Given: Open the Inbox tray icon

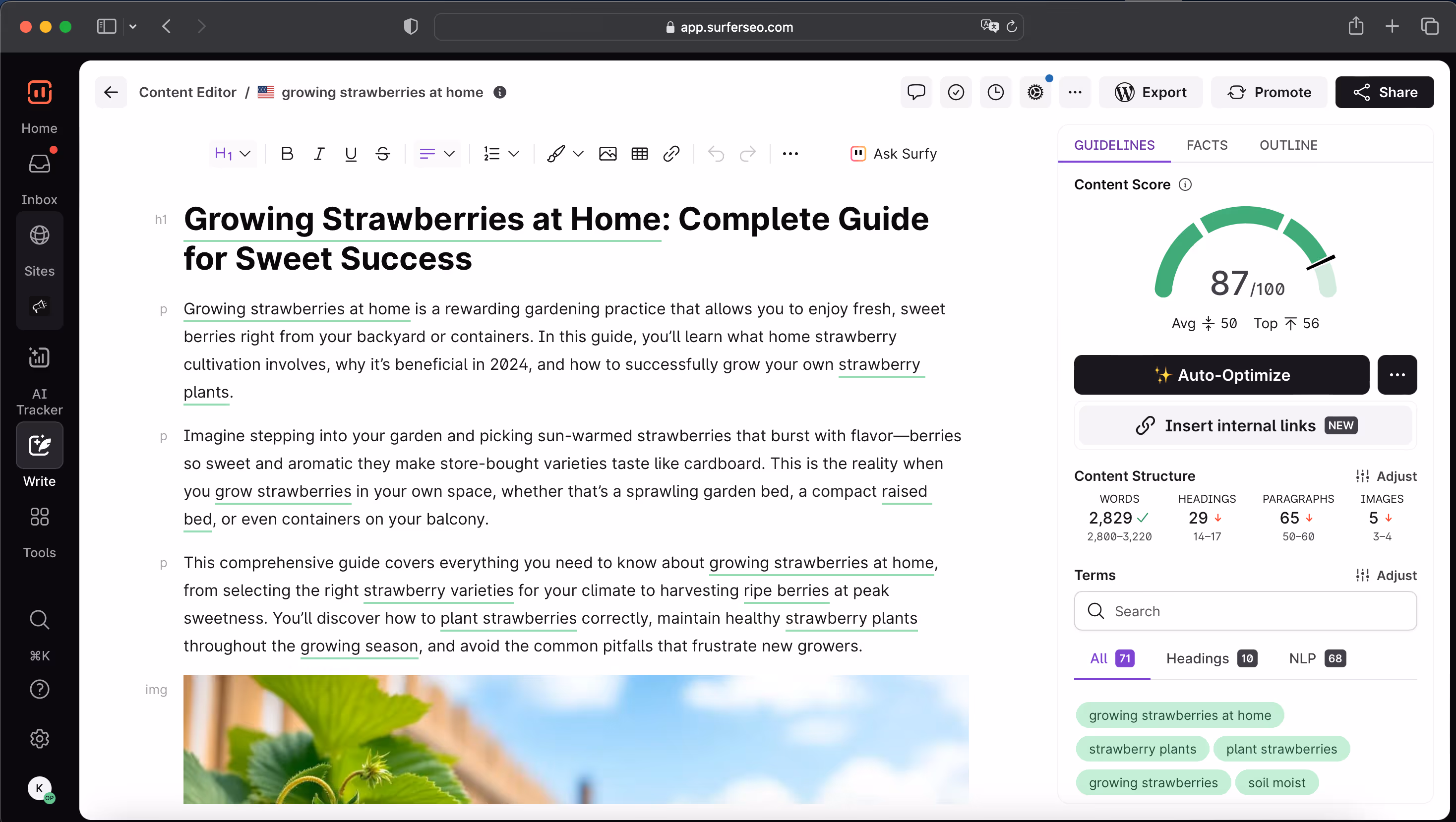Looking at the screenshot, I should coord(40,164).
